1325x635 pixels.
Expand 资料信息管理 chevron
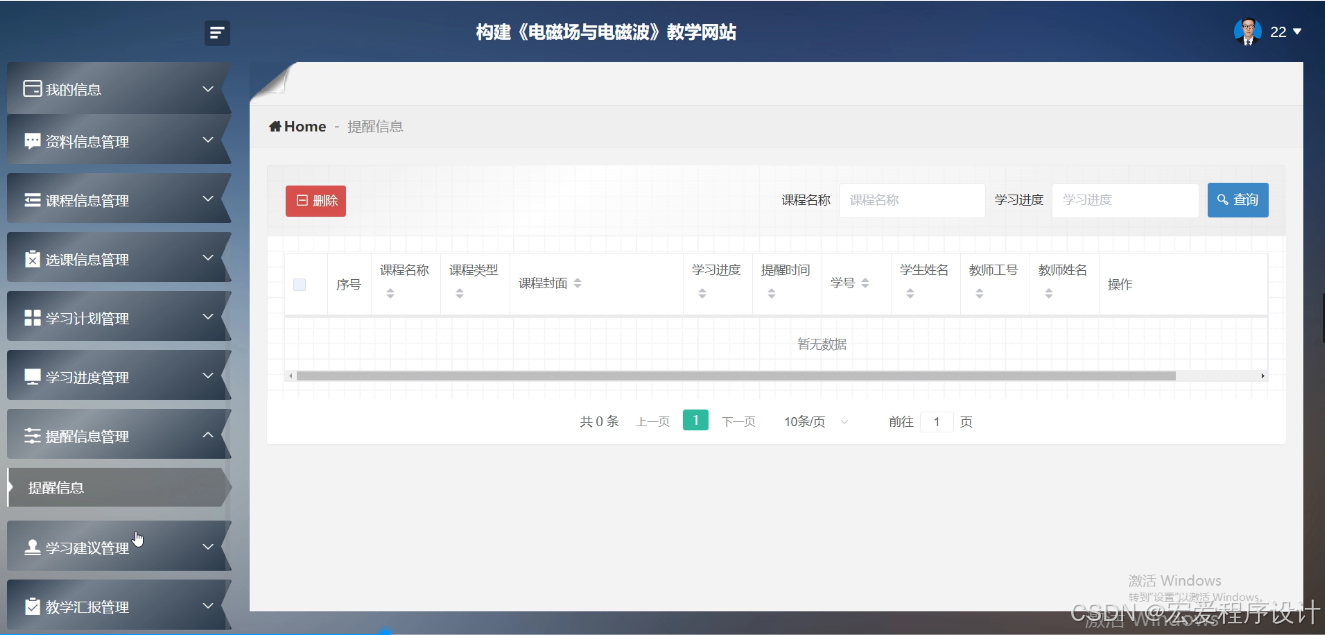[208, 140]
